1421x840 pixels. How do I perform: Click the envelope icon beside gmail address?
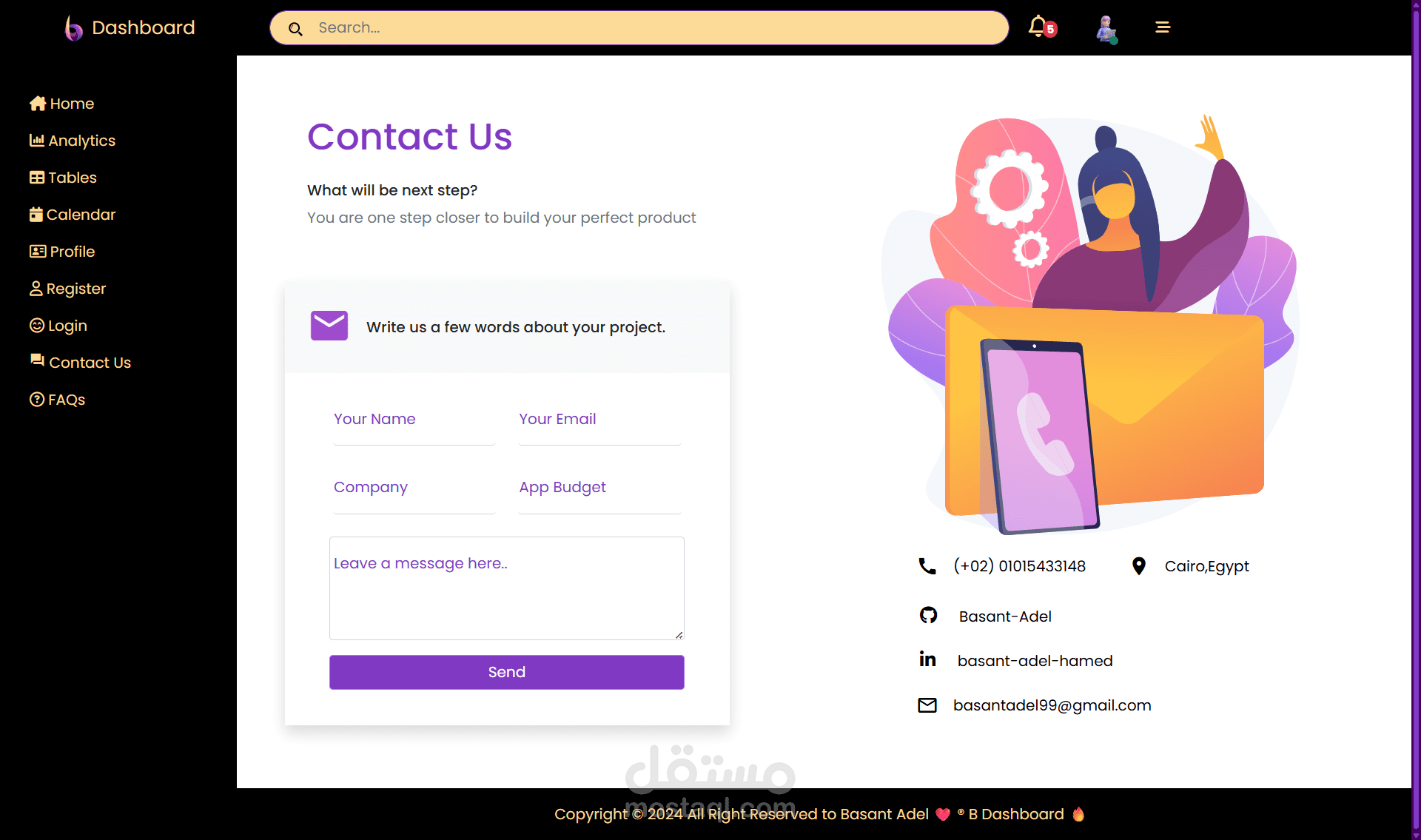coord(927,705)
